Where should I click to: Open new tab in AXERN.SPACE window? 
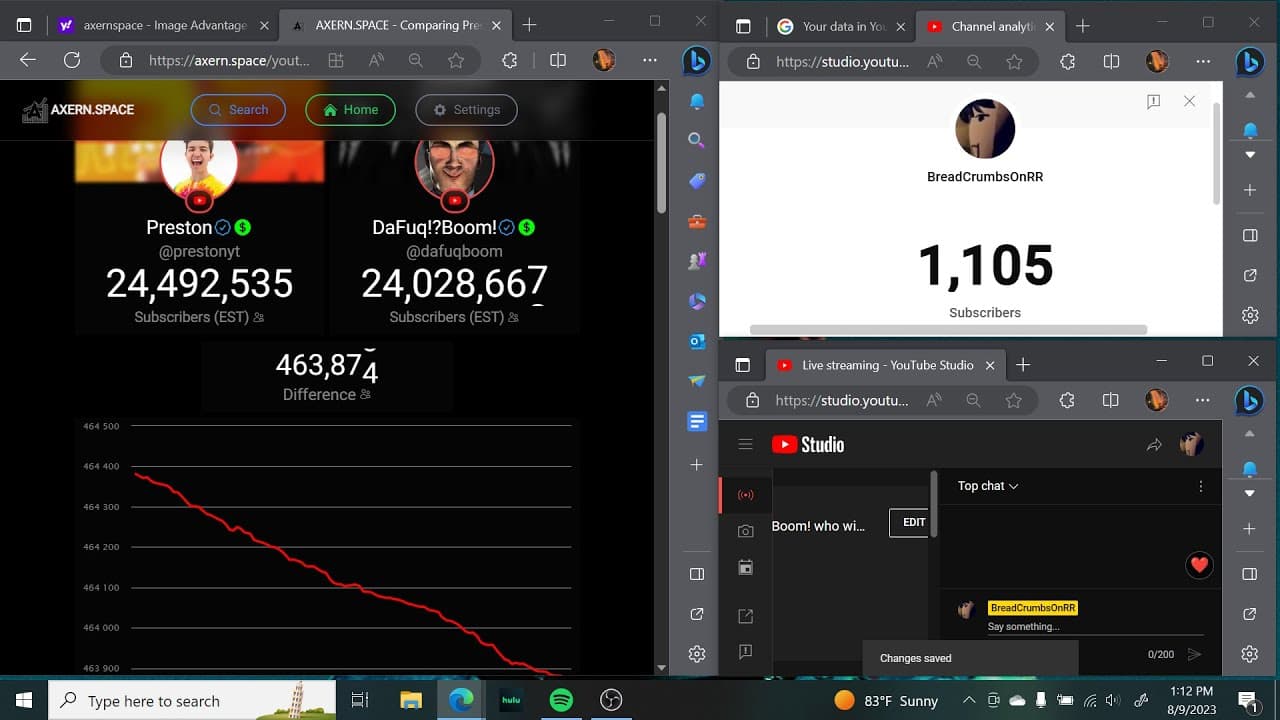(x=530, y=25)
